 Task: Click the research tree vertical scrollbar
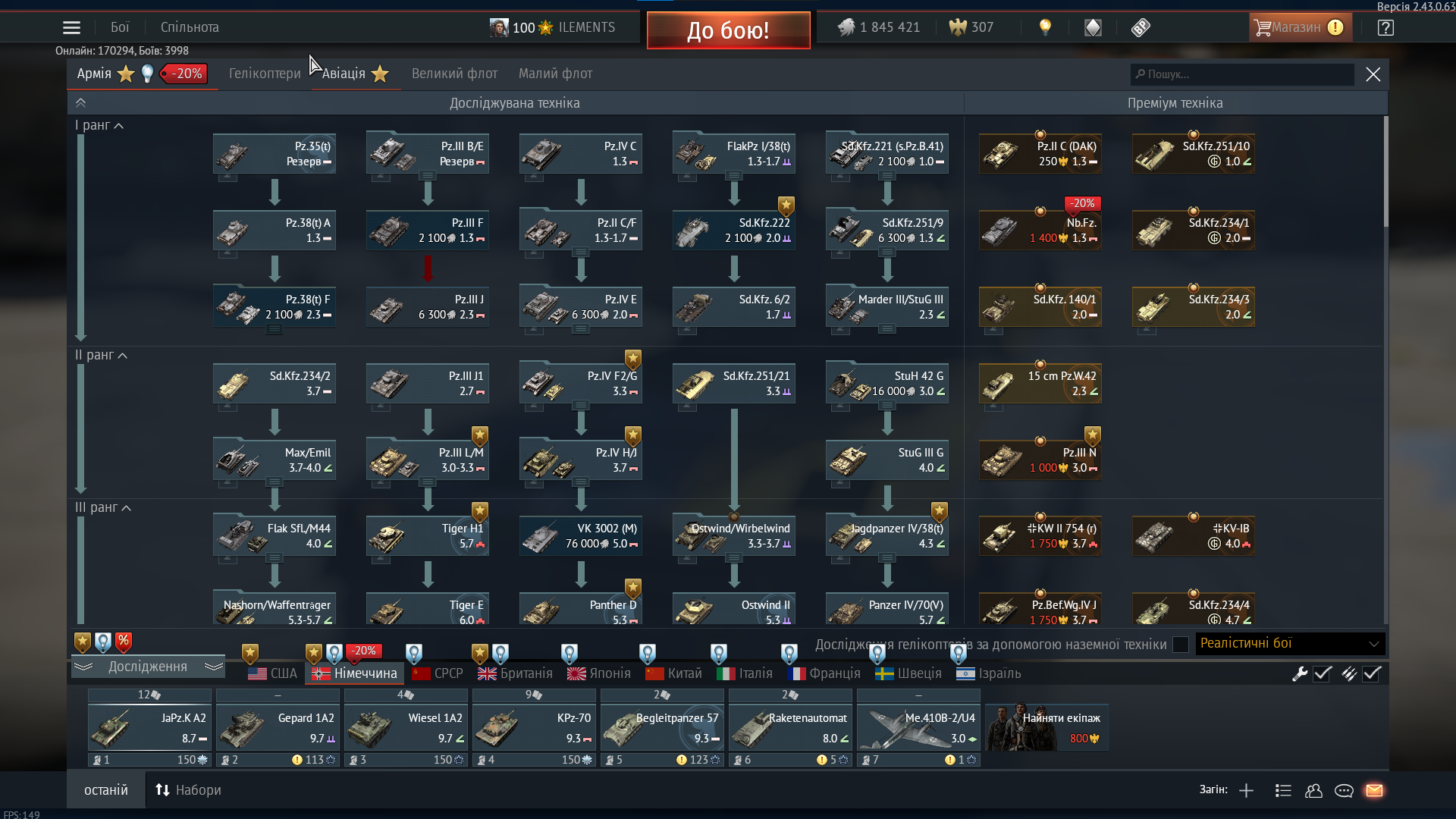(x=1385, y=171)
